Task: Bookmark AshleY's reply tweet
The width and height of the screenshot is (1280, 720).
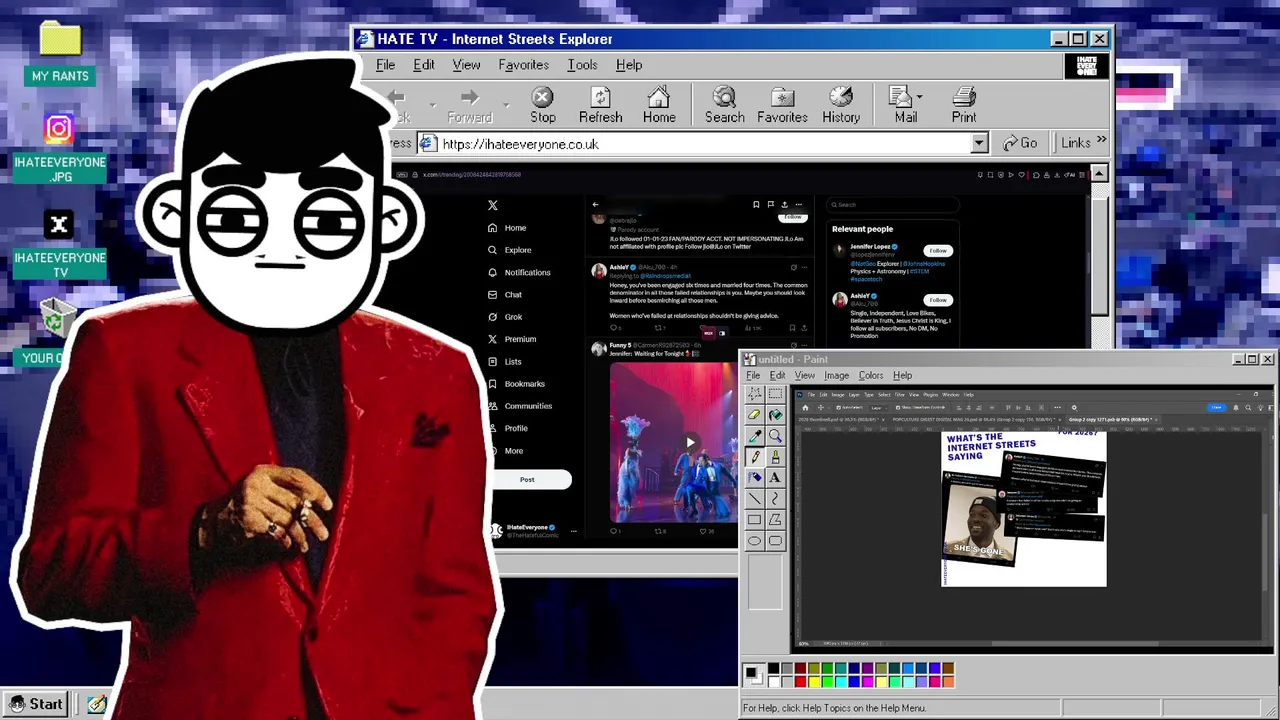Action: 792,327
